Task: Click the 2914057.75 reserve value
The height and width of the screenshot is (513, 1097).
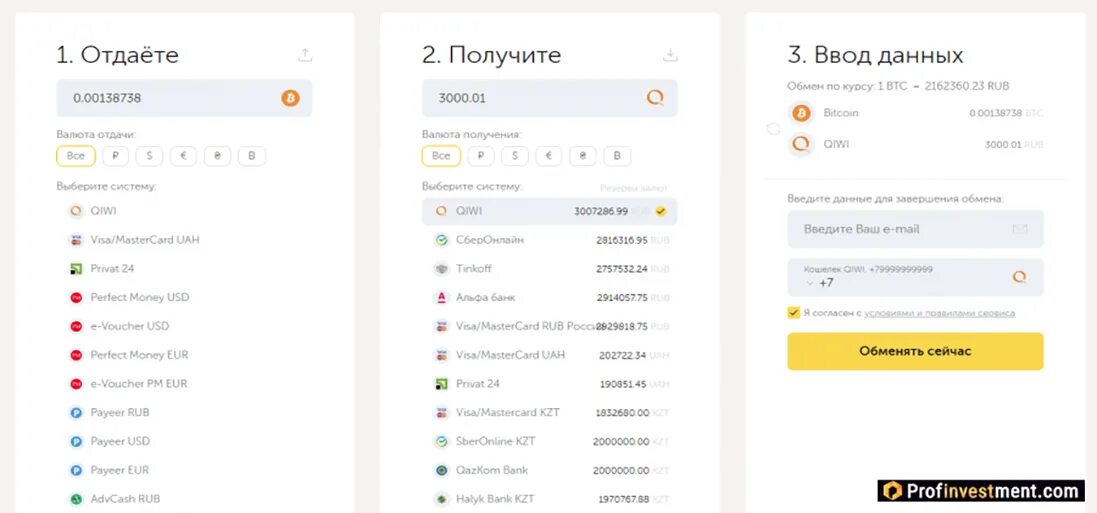Action: point(622,297)
